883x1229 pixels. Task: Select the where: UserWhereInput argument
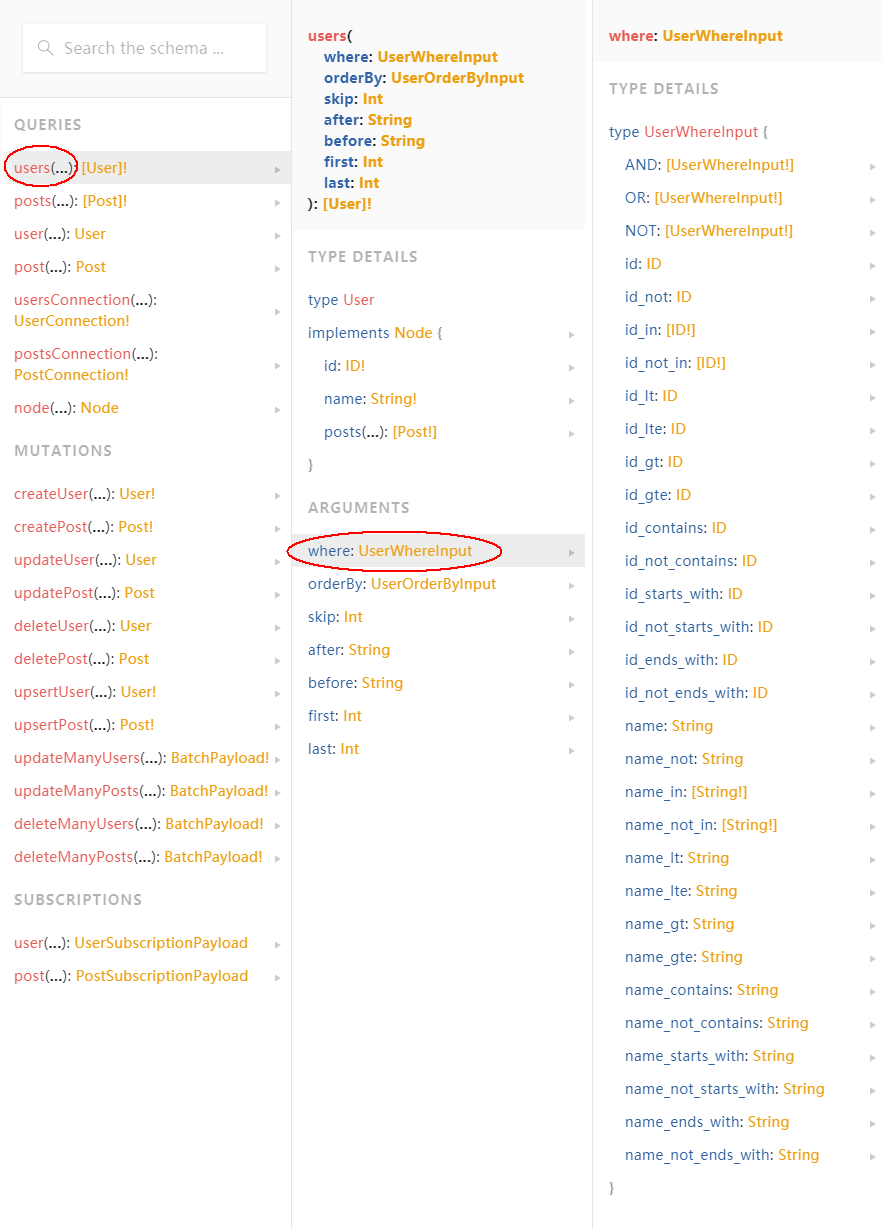click(x=395, y=551)
